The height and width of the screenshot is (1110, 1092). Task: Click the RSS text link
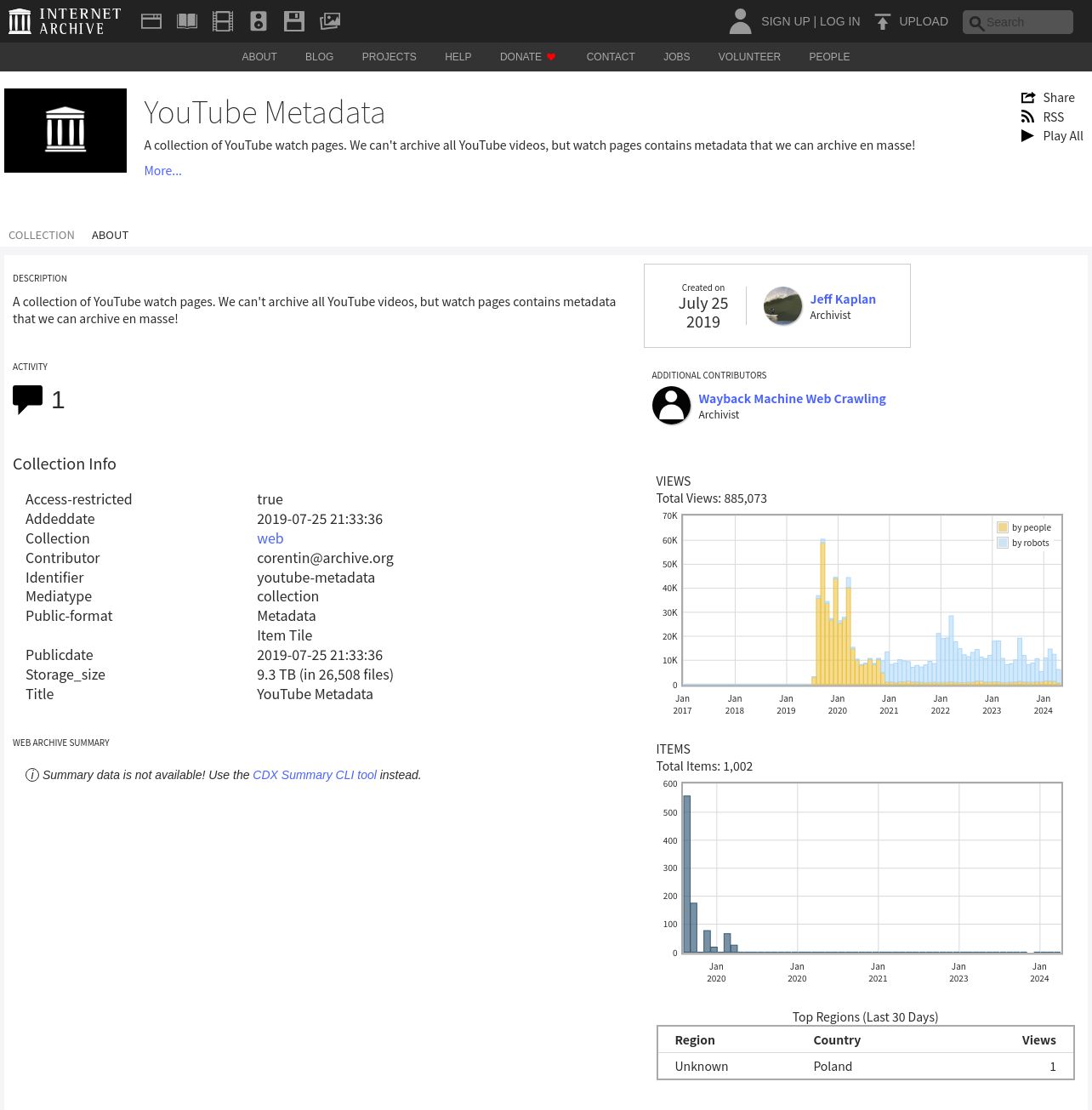(x=1053, y=117)
